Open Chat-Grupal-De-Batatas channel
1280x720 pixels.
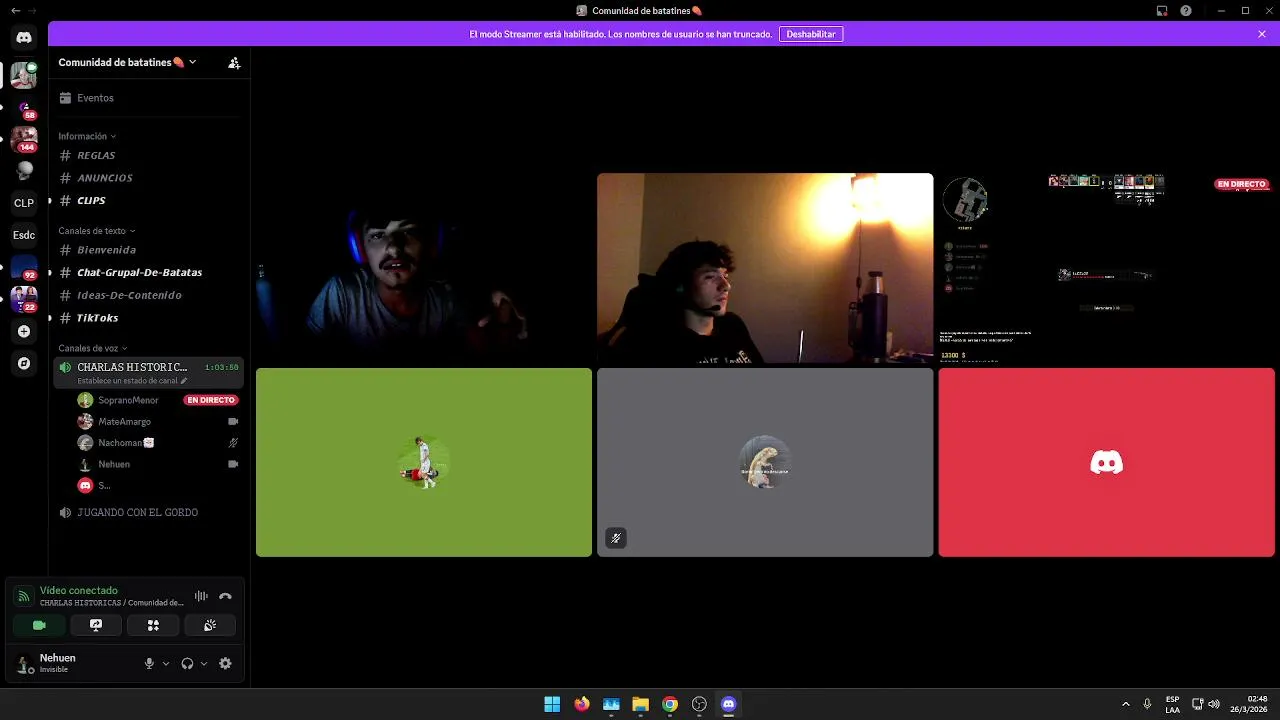coord(148,272)
